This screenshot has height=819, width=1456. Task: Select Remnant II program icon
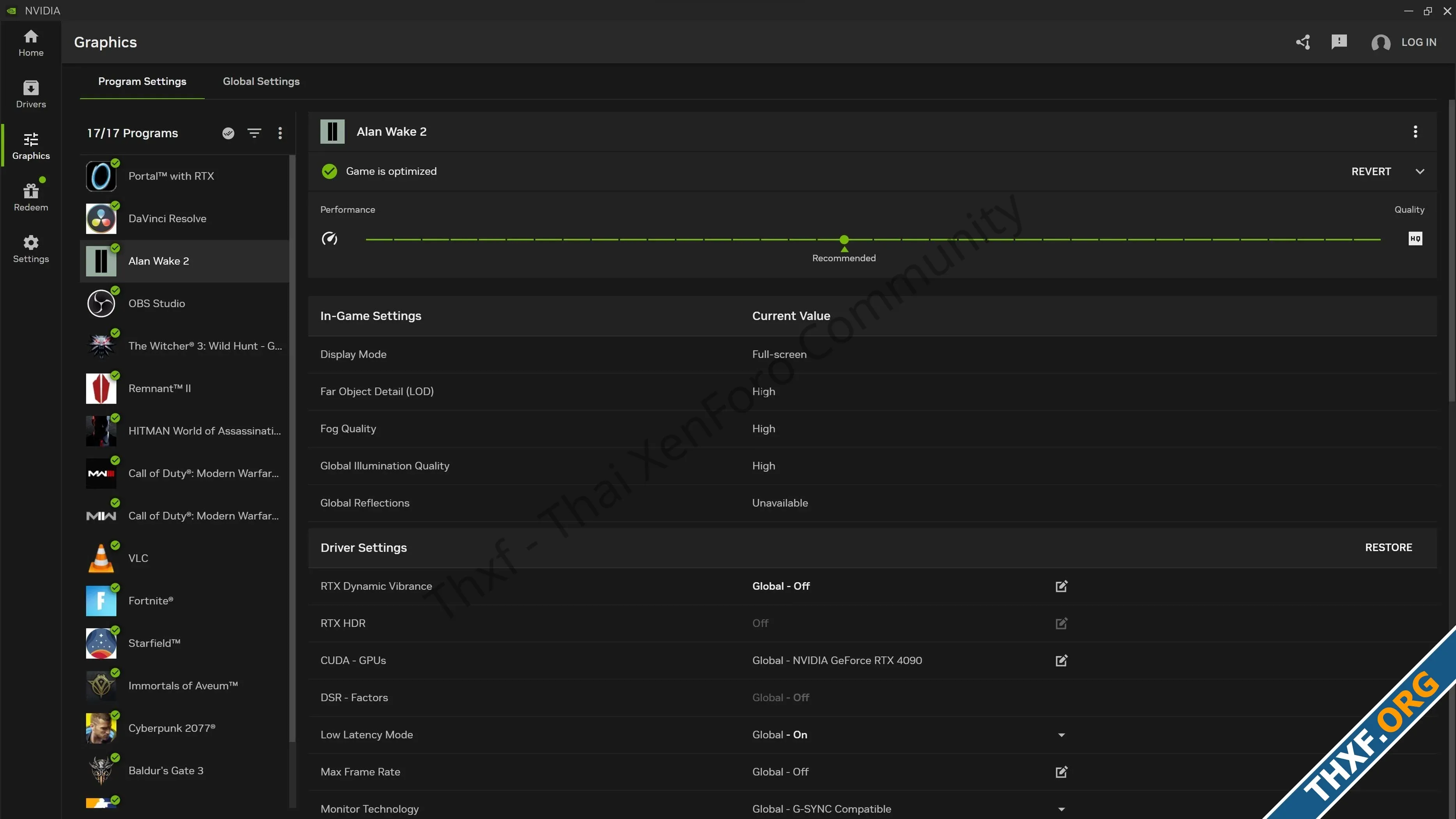(x=101, y=388)
